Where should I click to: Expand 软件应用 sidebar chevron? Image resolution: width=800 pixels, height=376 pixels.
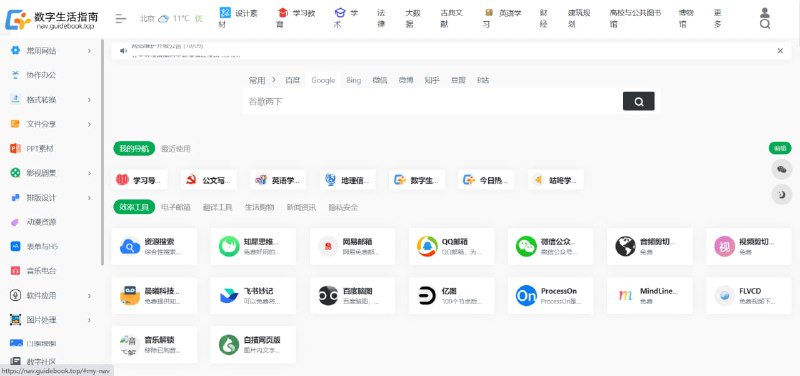tap(89, 295)
